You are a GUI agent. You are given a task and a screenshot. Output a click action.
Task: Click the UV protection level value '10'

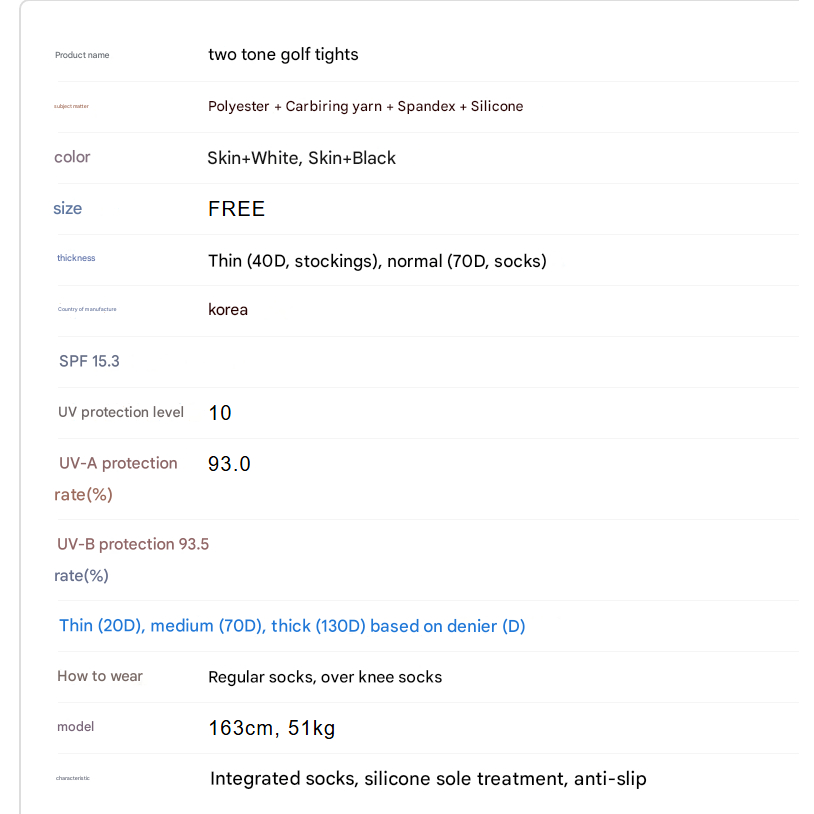click(x=220, y=412)
